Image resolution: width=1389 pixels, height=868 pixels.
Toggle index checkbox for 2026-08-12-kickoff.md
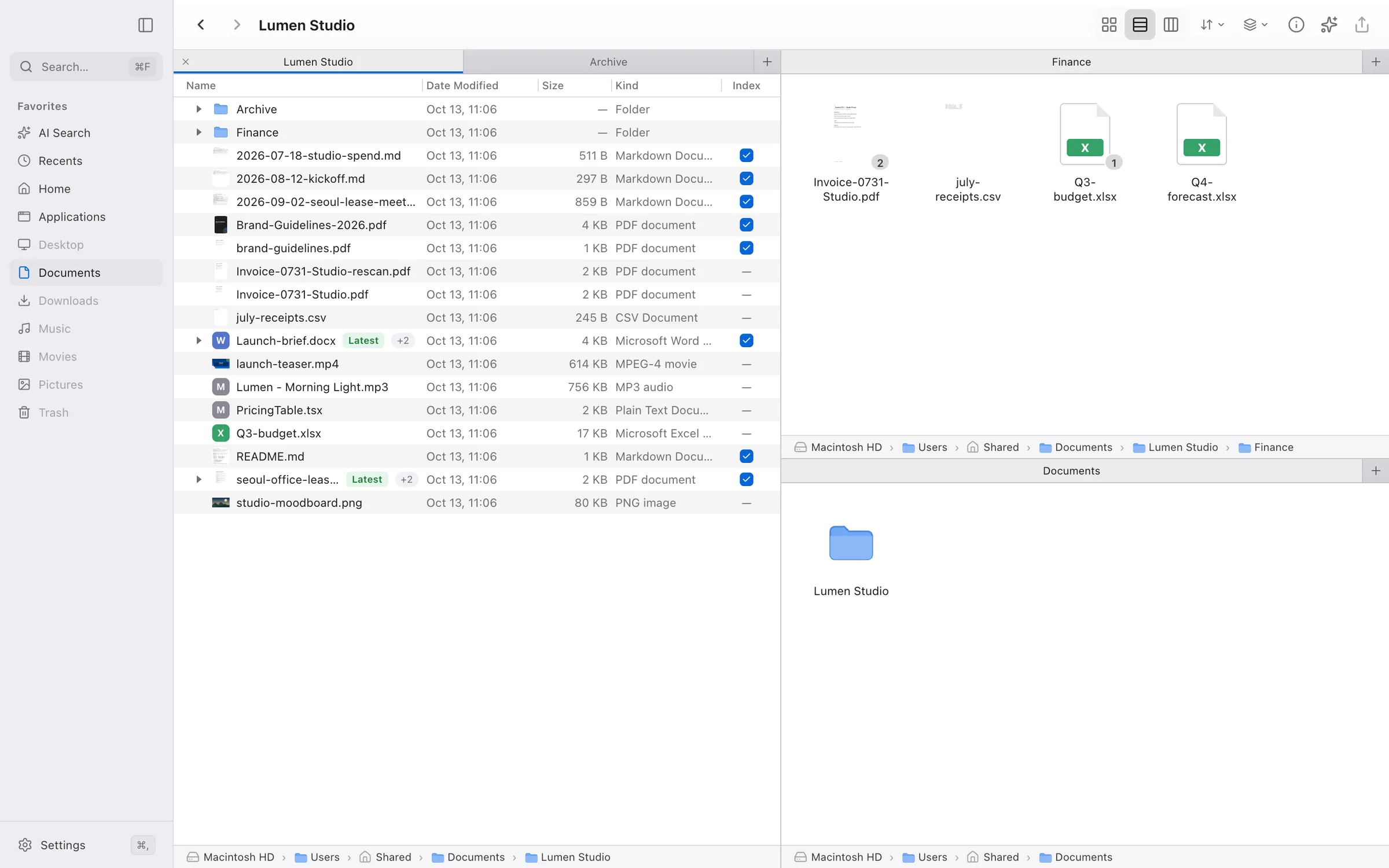tap(747, 179)
